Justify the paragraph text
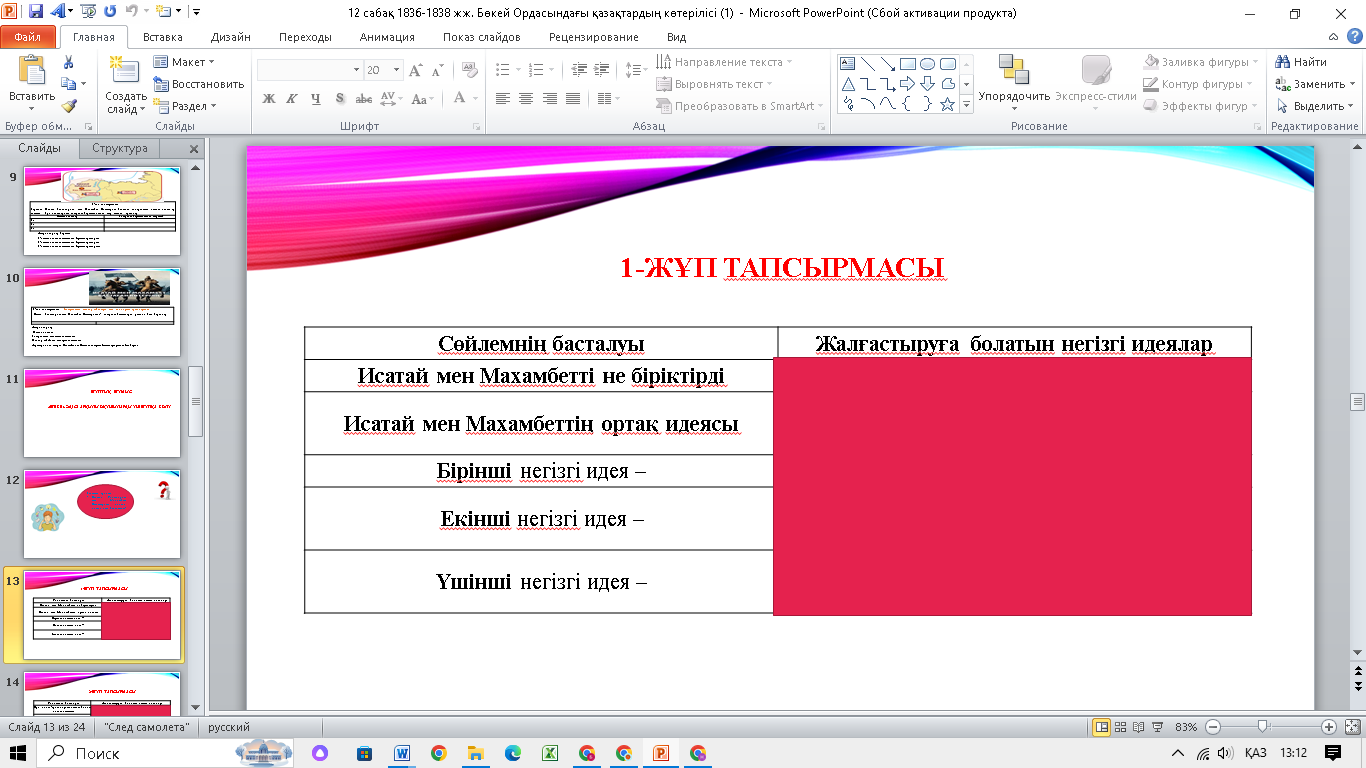The width and height of the screenshot is (1366, 768). pyautogui.click(x=573, y=99)
